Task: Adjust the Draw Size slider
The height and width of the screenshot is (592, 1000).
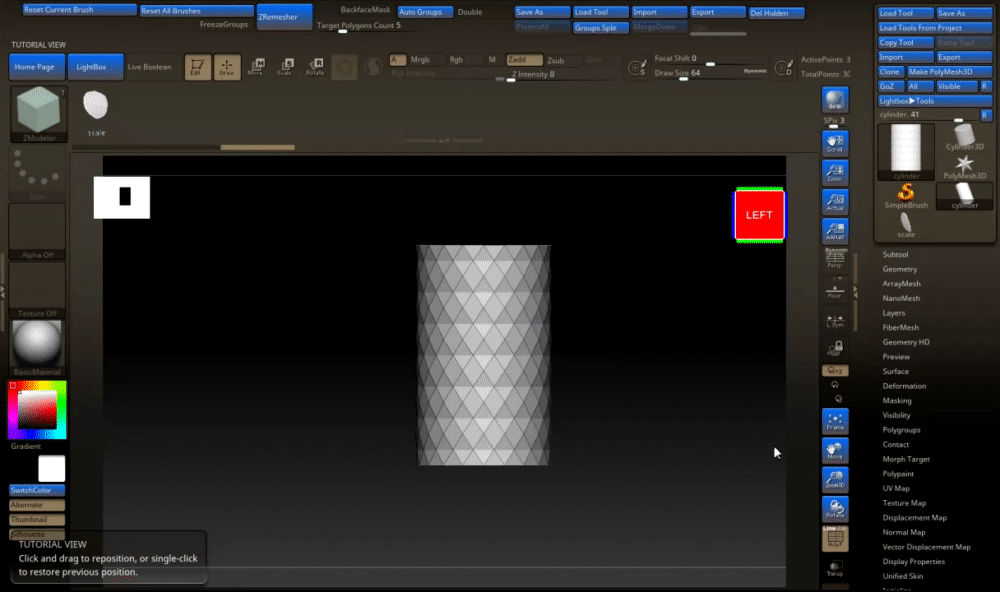Action: tap(710, 74)
